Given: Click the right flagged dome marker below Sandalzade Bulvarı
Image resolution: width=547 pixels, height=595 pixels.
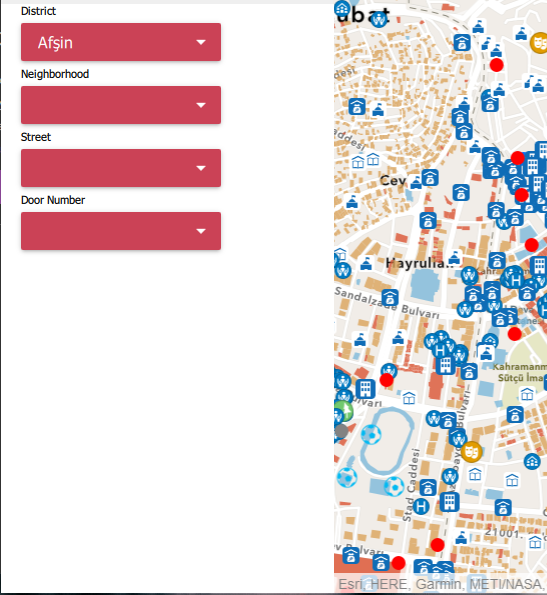Looking at the screenshot, I should tap(398, 337).
